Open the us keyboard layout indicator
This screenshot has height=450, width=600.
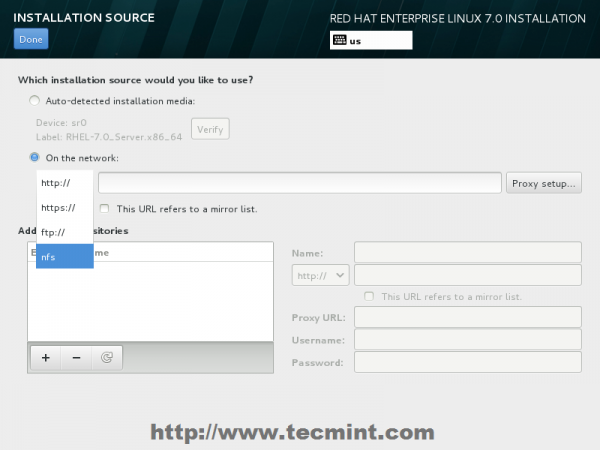tap(371, 40)
